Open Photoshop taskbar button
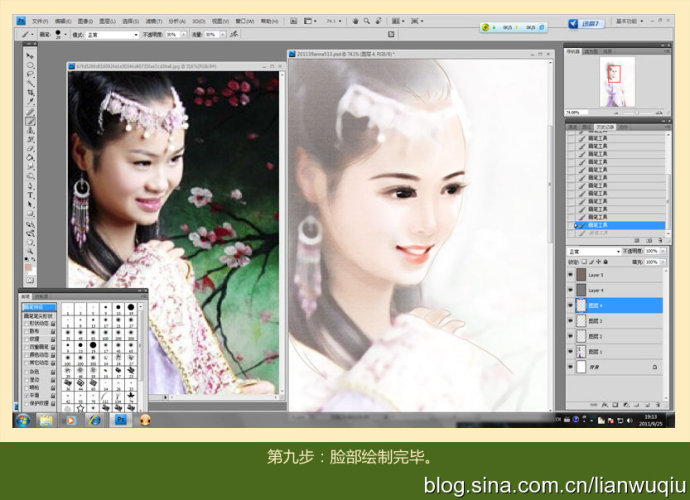This screenshot has height=500, width=690. [121, 420]
